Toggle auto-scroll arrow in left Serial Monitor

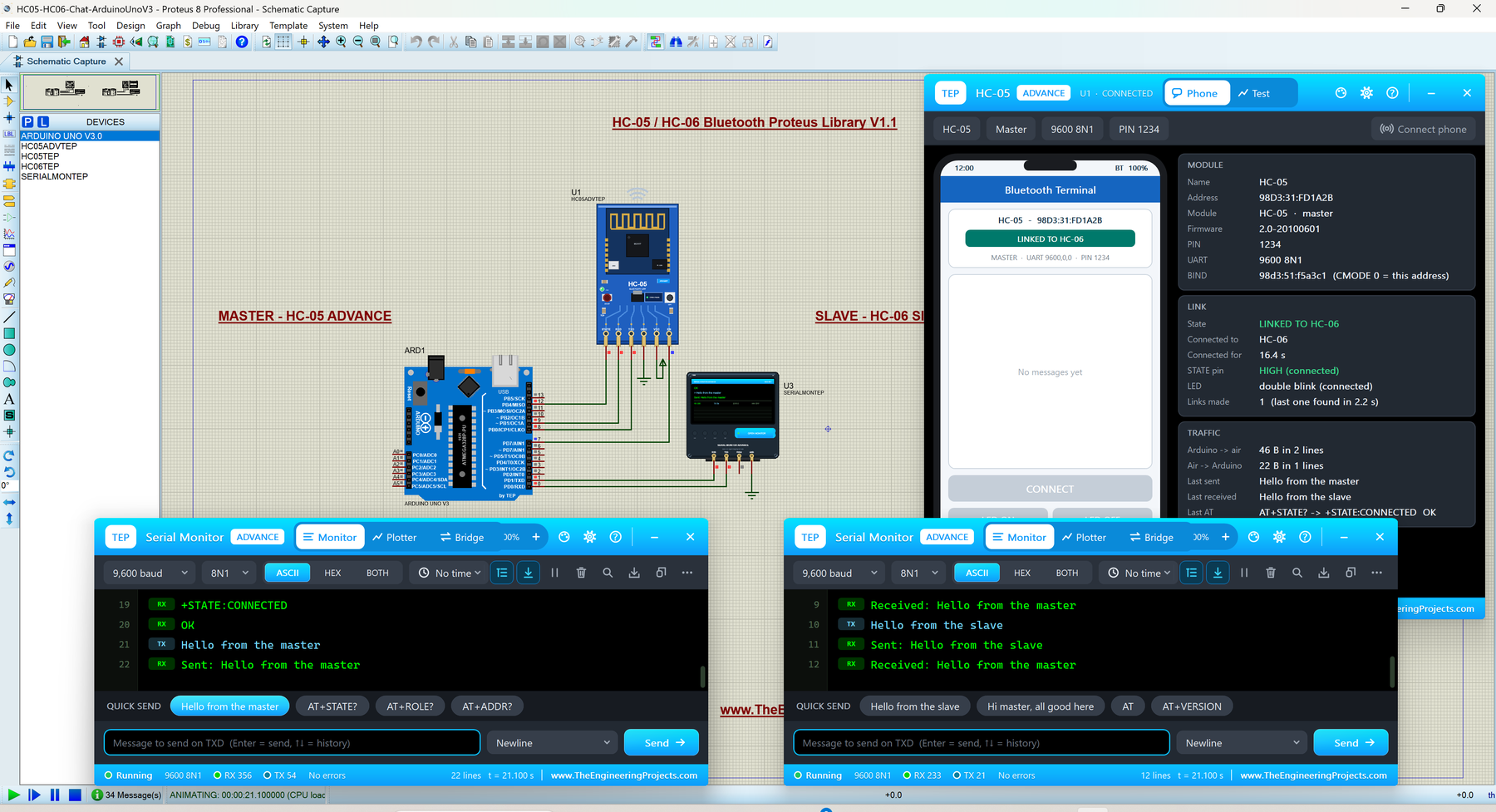[x=529, y=573]
